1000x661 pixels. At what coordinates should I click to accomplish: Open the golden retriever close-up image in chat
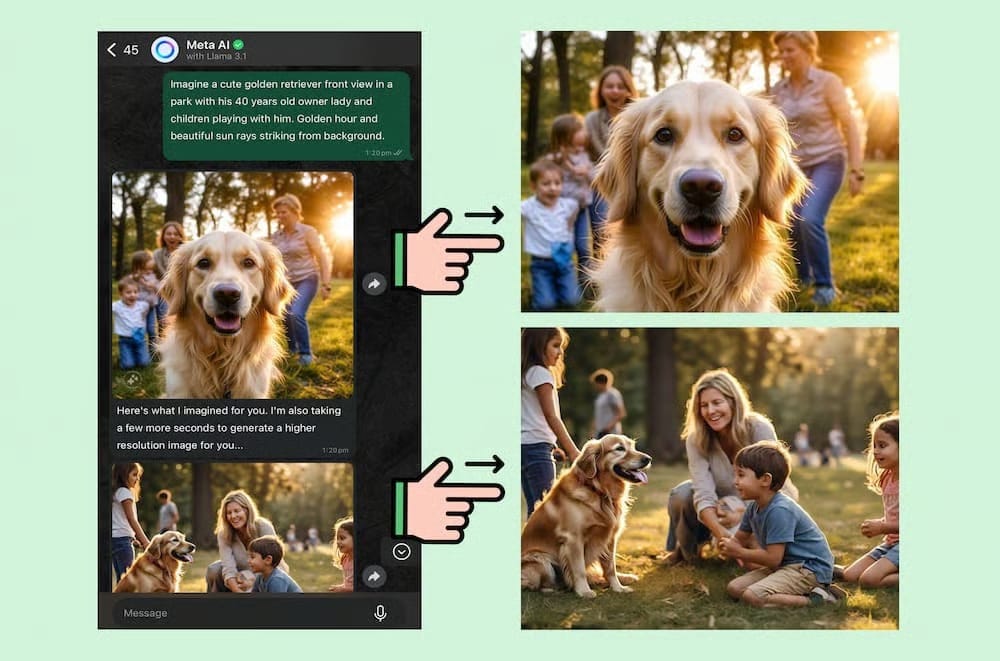pos(233,285)
